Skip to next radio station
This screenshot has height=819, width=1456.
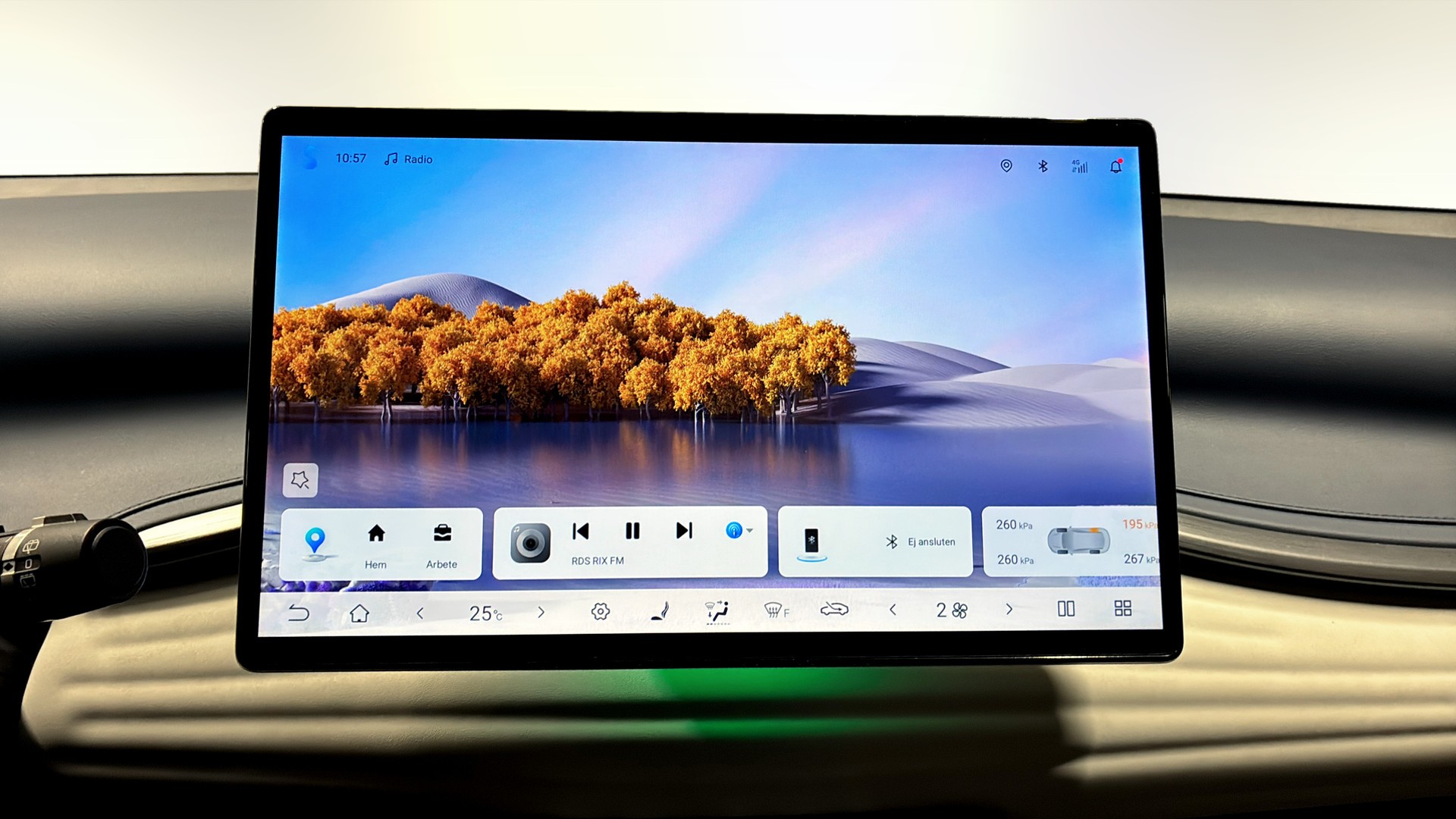pyautogui.click(x=684, y=531)
